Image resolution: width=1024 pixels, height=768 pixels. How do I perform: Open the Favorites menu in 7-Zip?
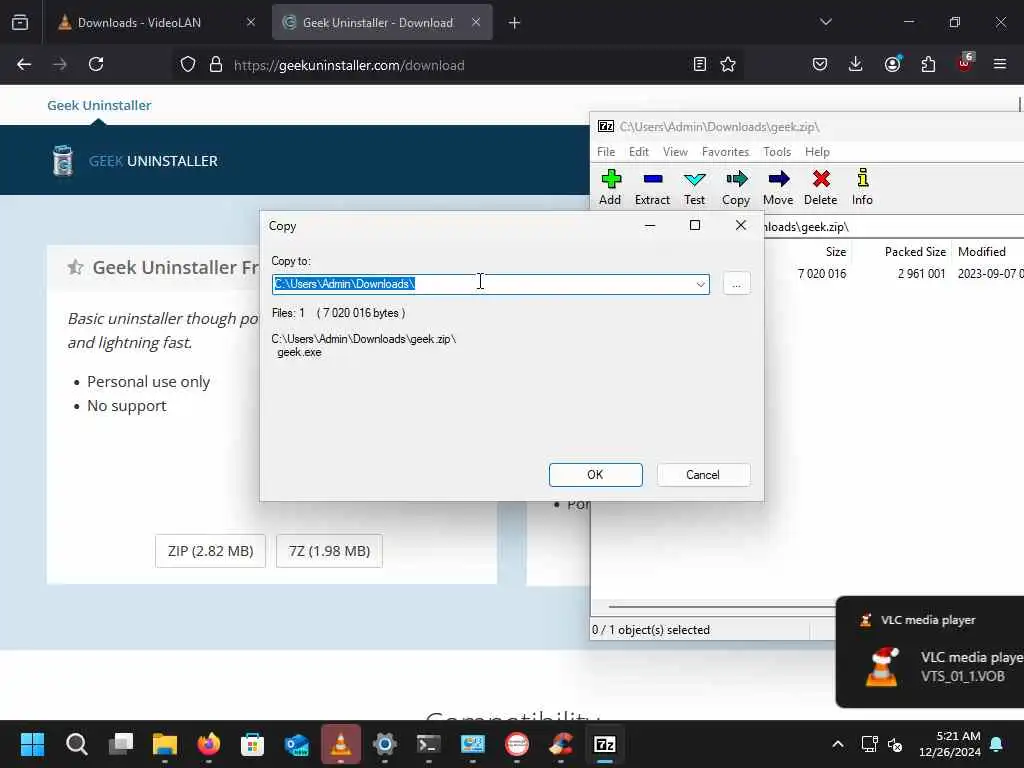726,152
